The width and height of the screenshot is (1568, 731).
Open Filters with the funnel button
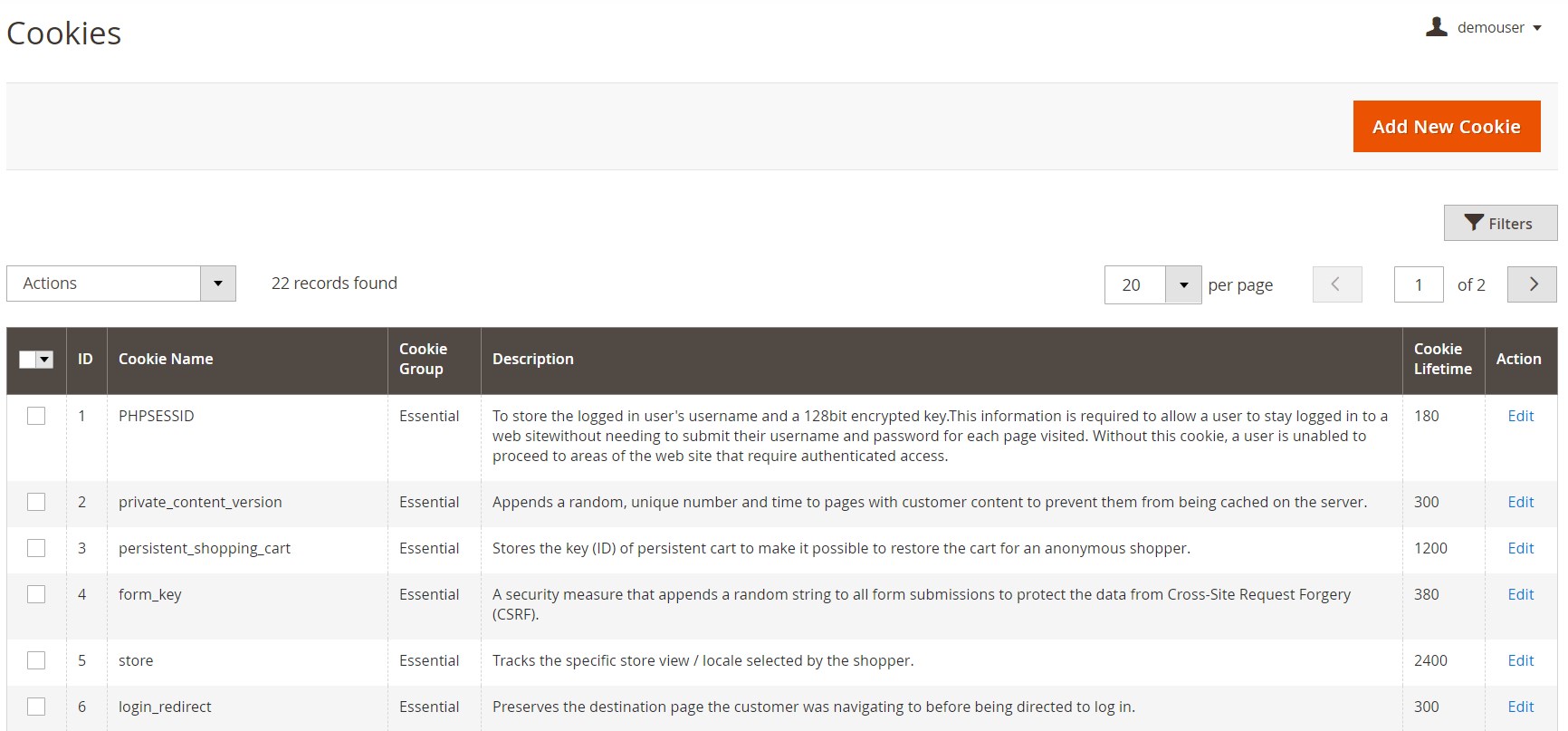[1500, 224]
